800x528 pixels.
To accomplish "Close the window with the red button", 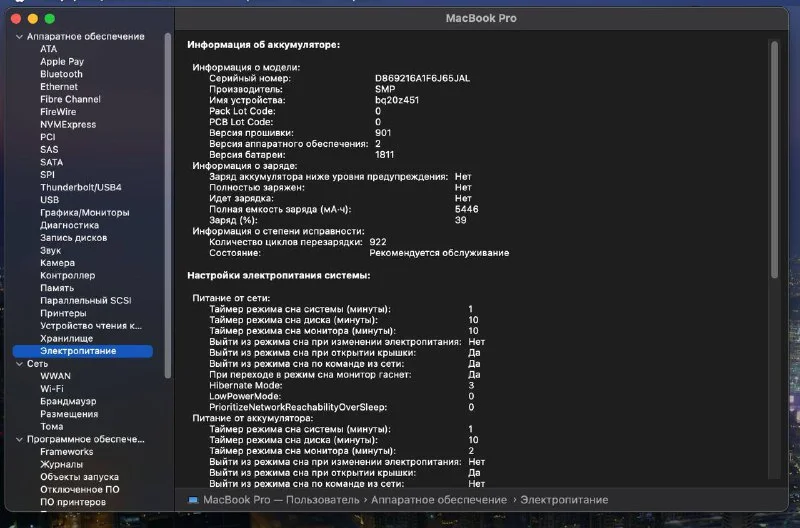I will click(x=14, y=18).
